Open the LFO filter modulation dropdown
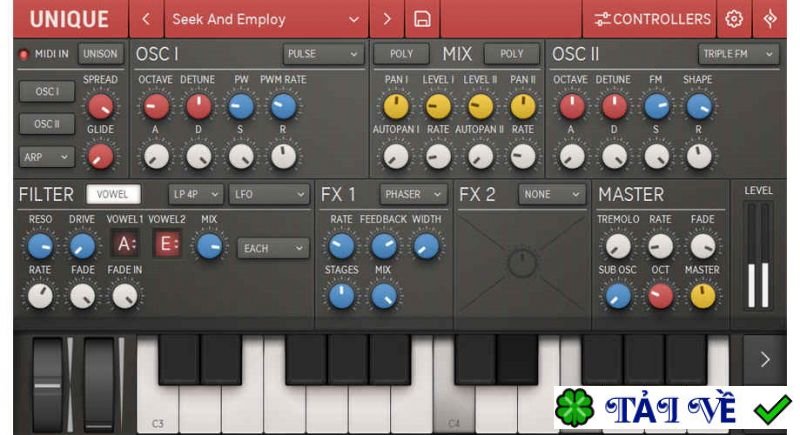Viewport: 800px width, 435px height. pyautogui.click(x=268, y=194)
